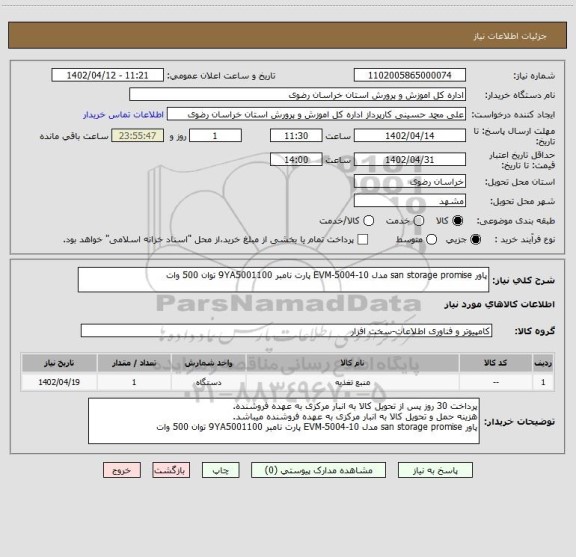The height and width of the screenshot is (557, 576).
Task: Click the کد کالا column header
Action: point(496,363)
